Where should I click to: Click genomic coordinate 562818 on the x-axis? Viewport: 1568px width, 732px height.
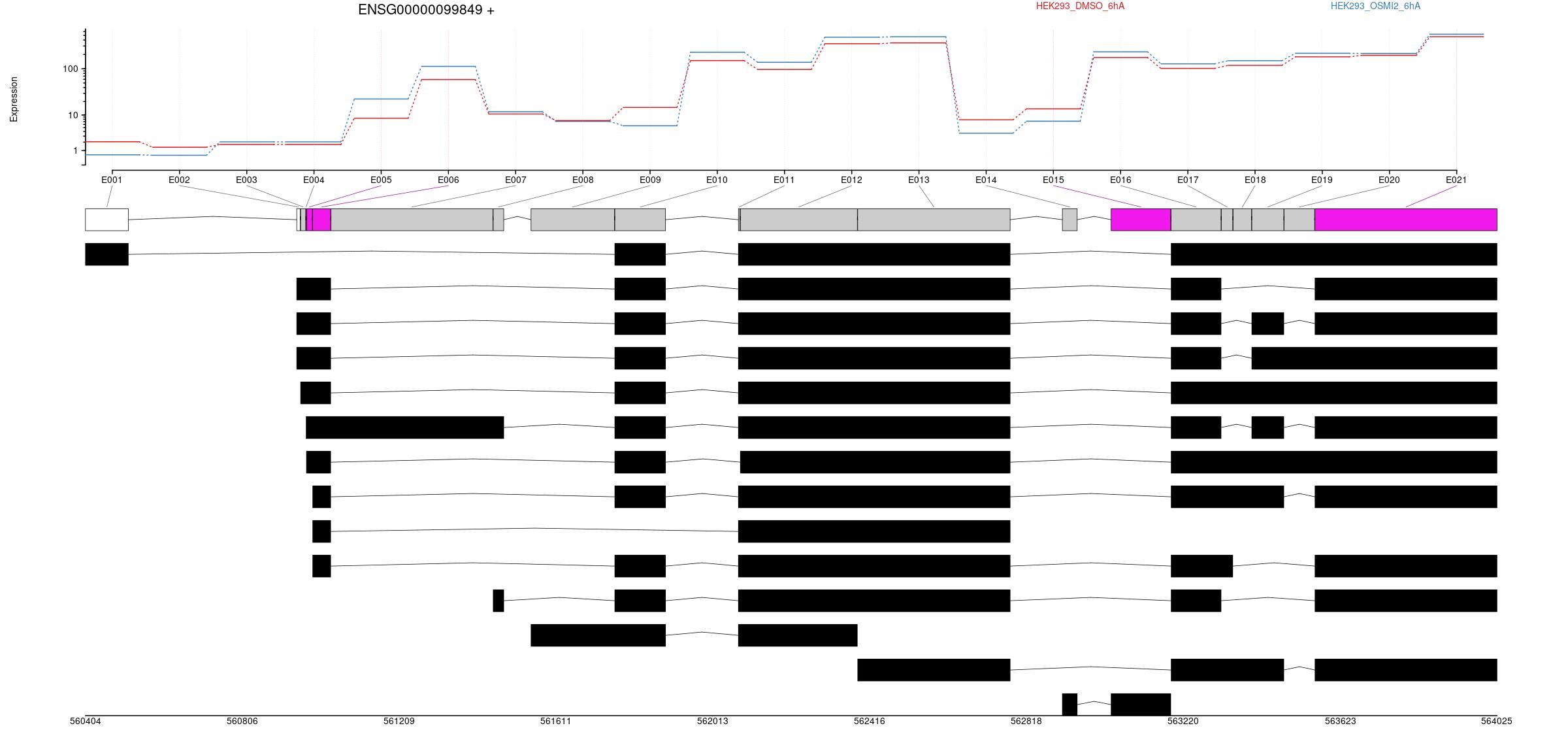click(1026, 722)
